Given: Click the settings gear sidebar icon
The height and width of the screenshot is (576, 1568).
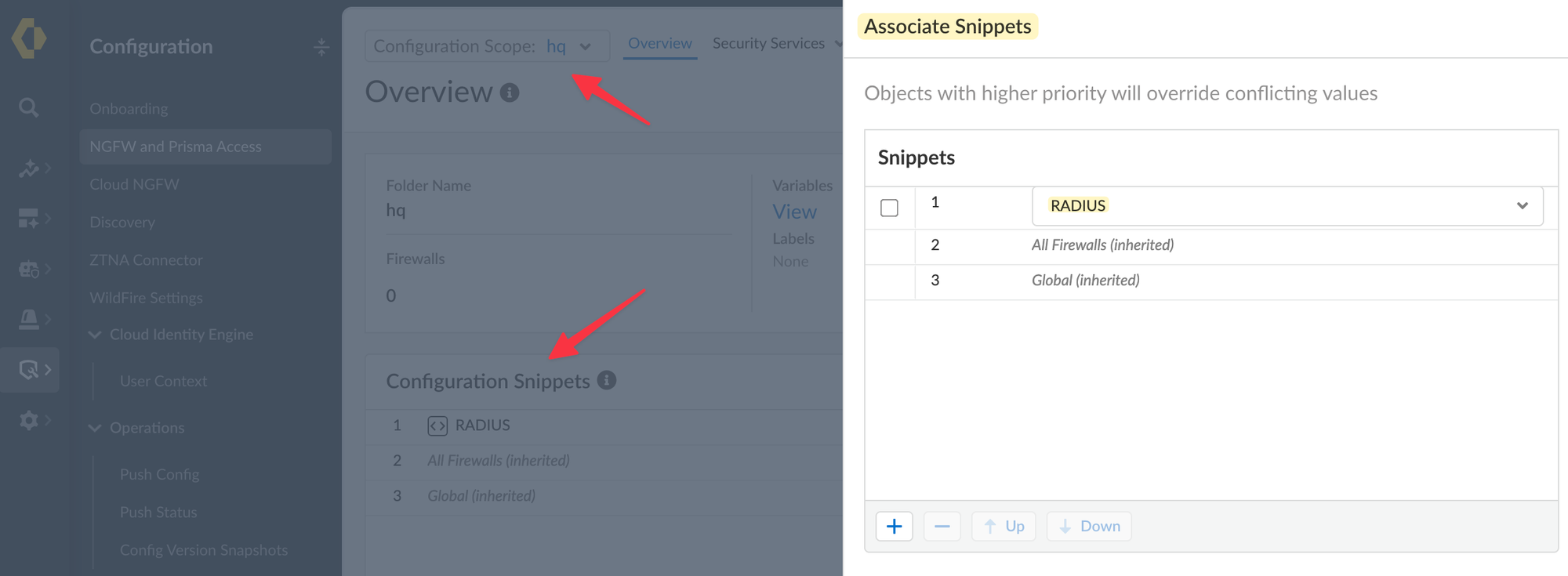Looking at the screenshot, I should [29, 421].
